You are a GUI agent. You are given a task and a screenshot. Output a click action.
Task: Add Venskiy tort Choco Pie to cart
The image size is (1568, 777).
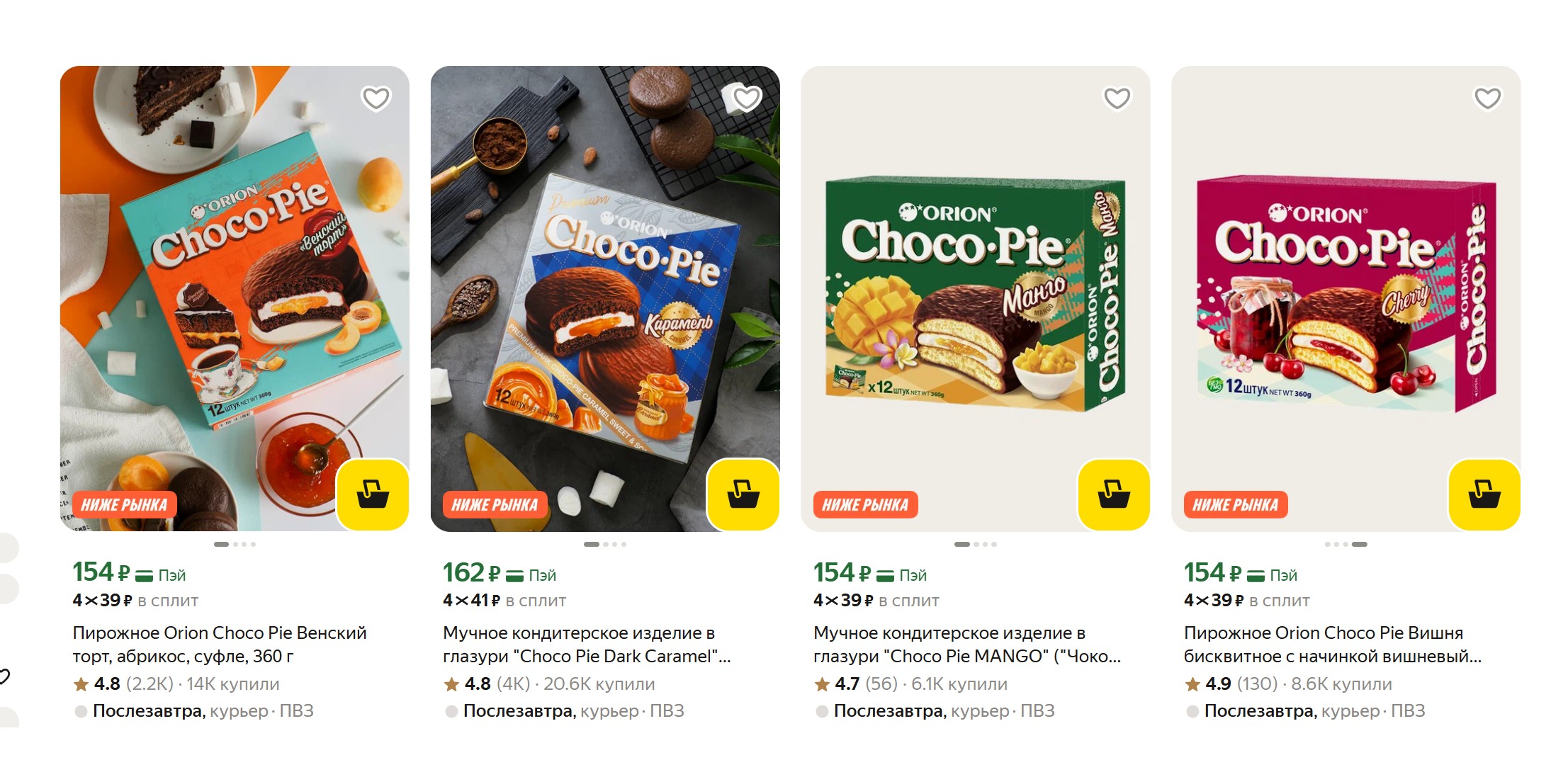[373, 494]
